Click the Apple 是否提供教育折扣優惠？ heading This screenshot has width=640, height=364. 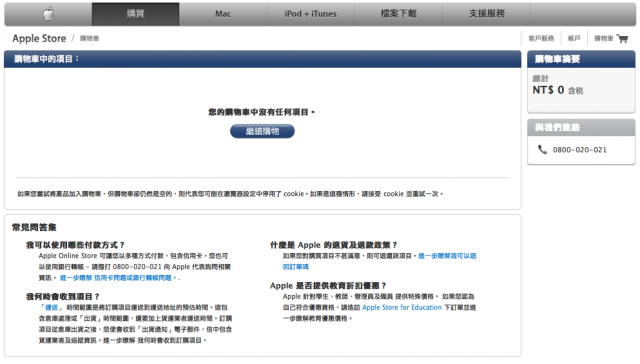(x=328, y=286)
